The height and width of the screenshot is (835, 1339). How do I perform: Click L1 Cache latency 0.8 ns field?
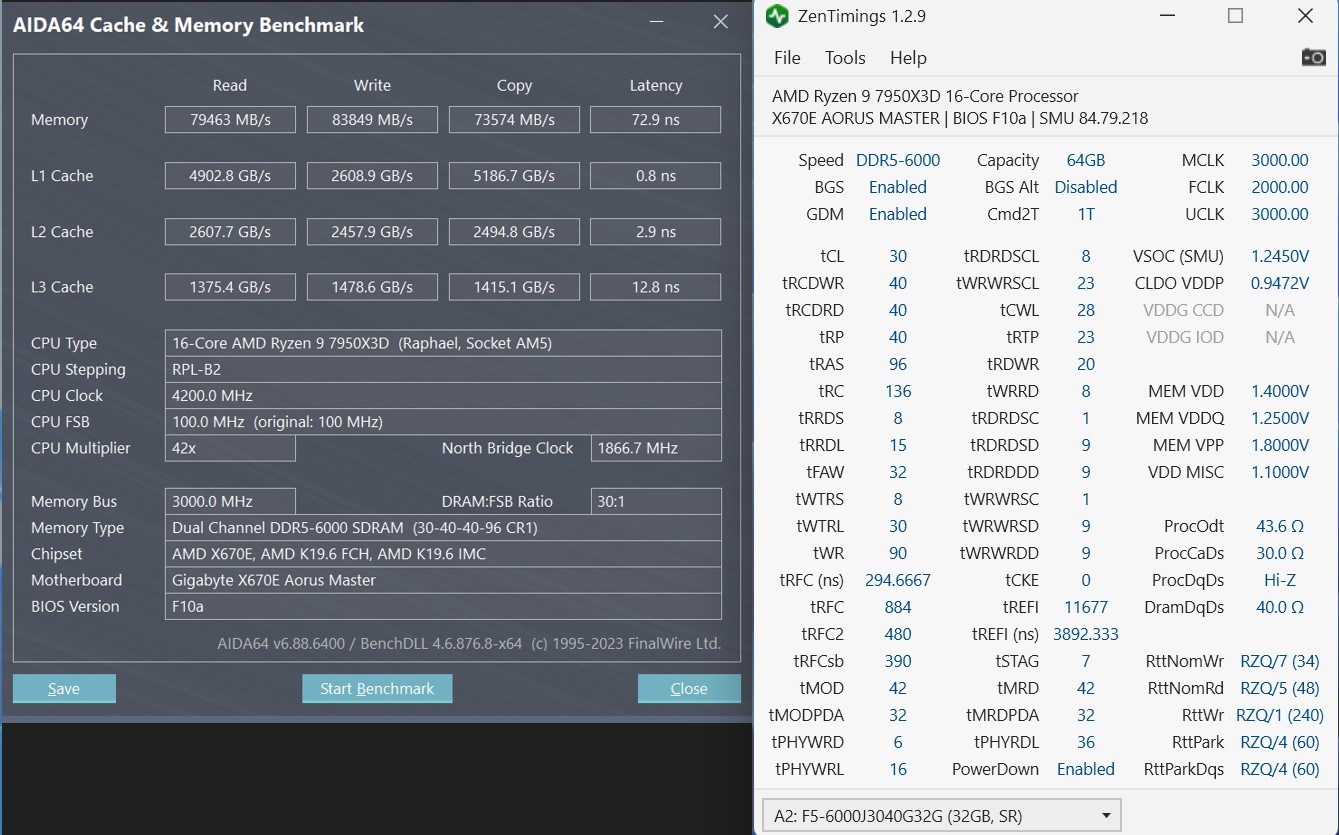click(x=656, y=176)
